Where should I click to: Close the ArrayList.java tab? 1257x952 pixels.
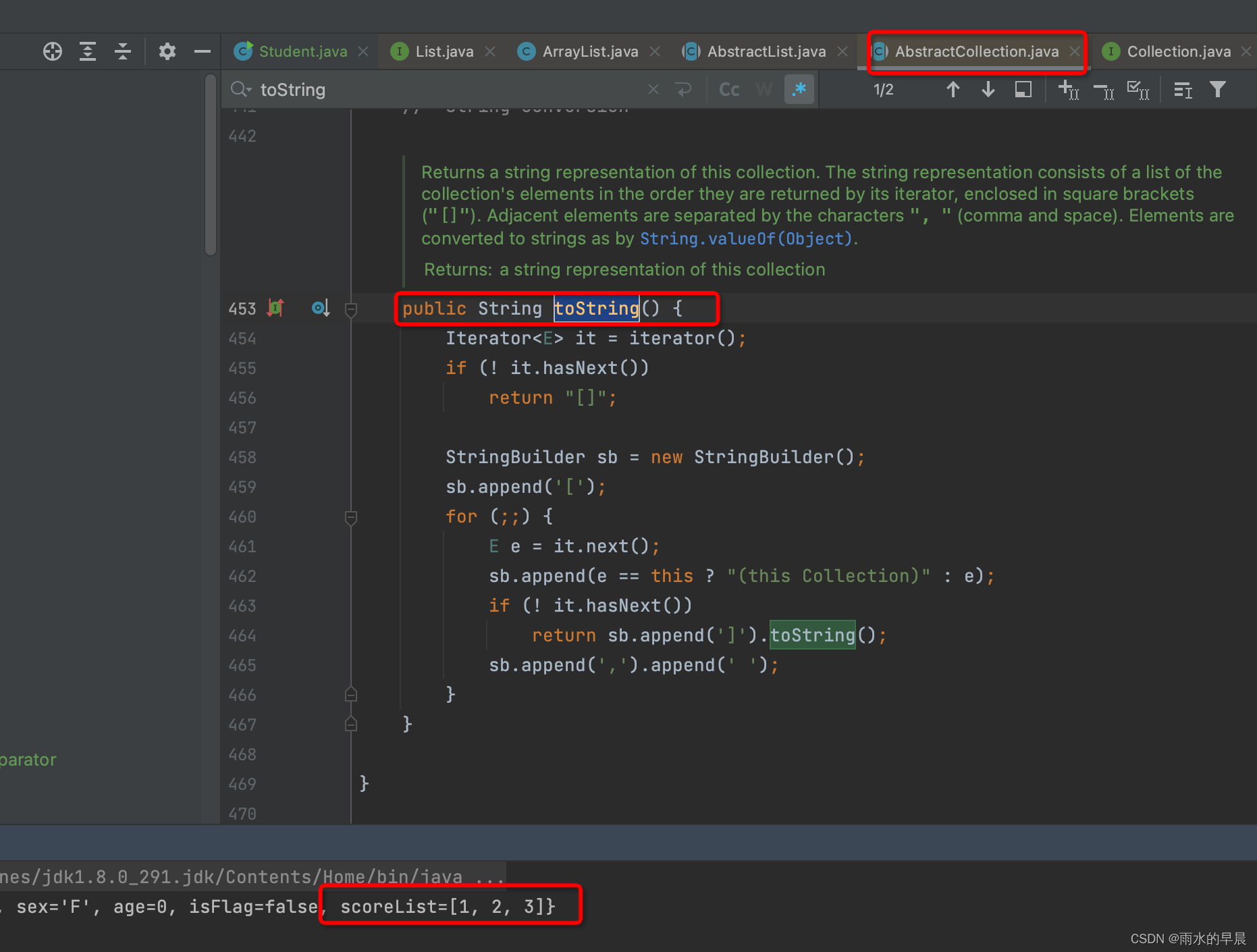[655, 51]
